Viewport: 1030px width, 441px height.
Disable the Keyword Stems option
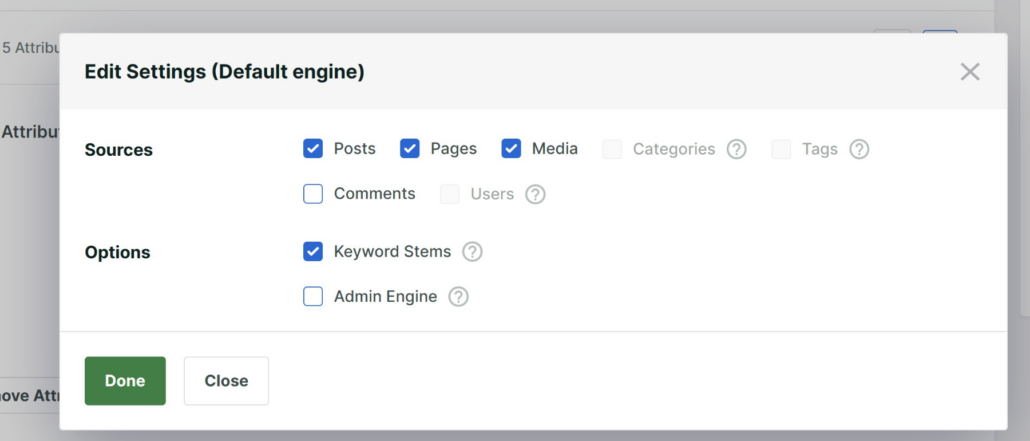coord(313,252)
